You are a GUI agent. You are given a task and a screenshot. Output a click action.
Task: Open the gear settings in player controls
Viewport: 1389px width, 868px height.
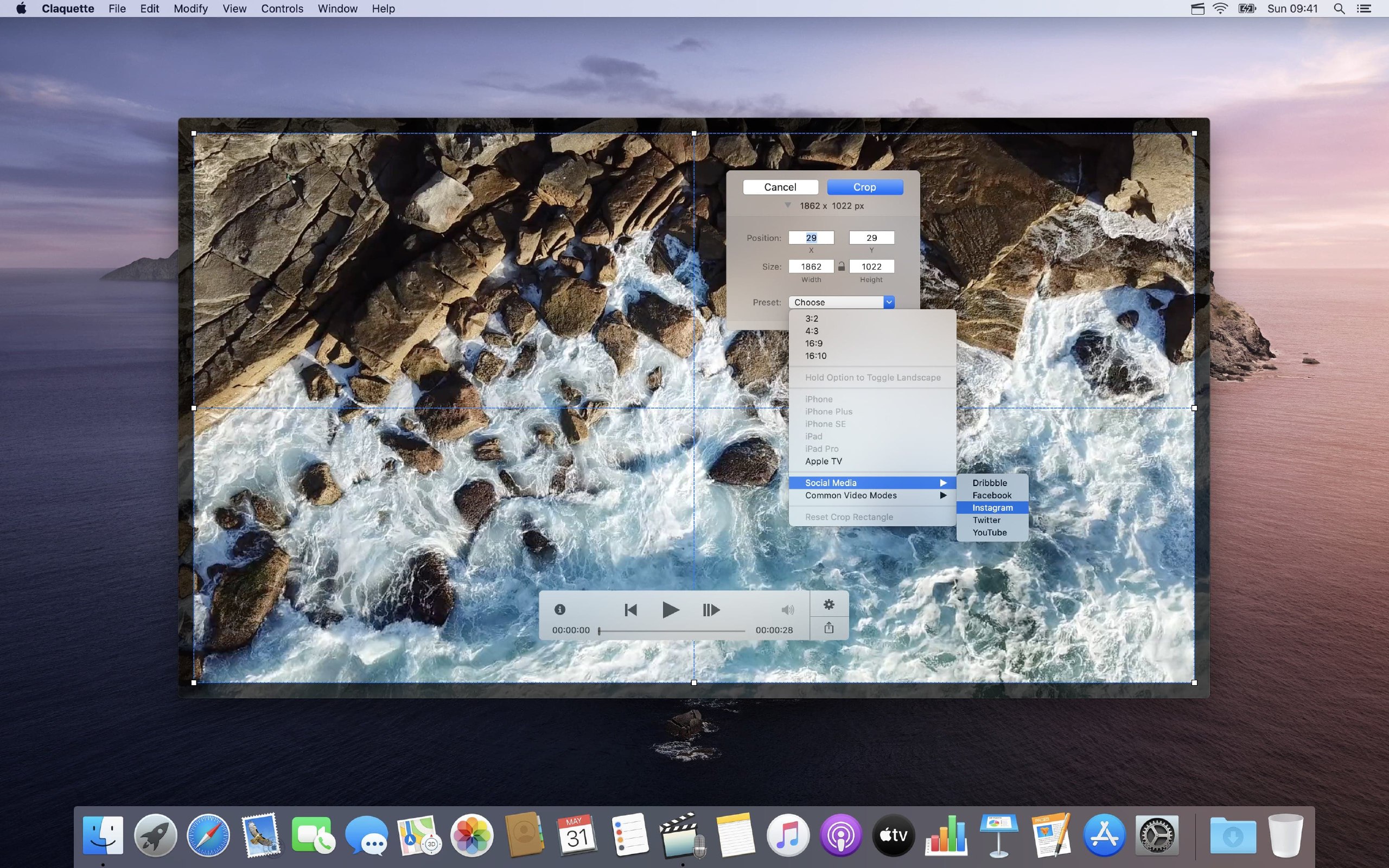pyautogui.click(x=828, y=604)
